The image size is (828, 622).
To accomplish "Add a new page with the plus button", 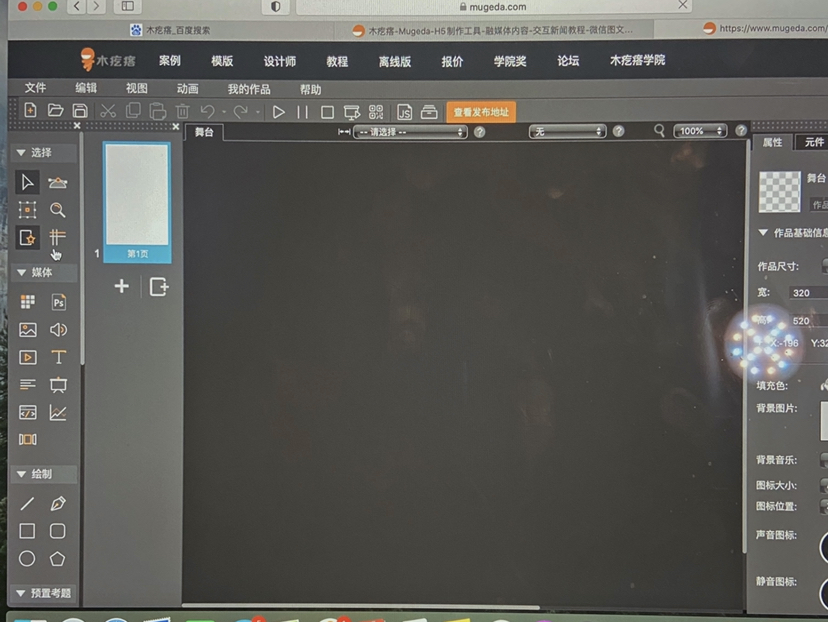I will (121, 286).
